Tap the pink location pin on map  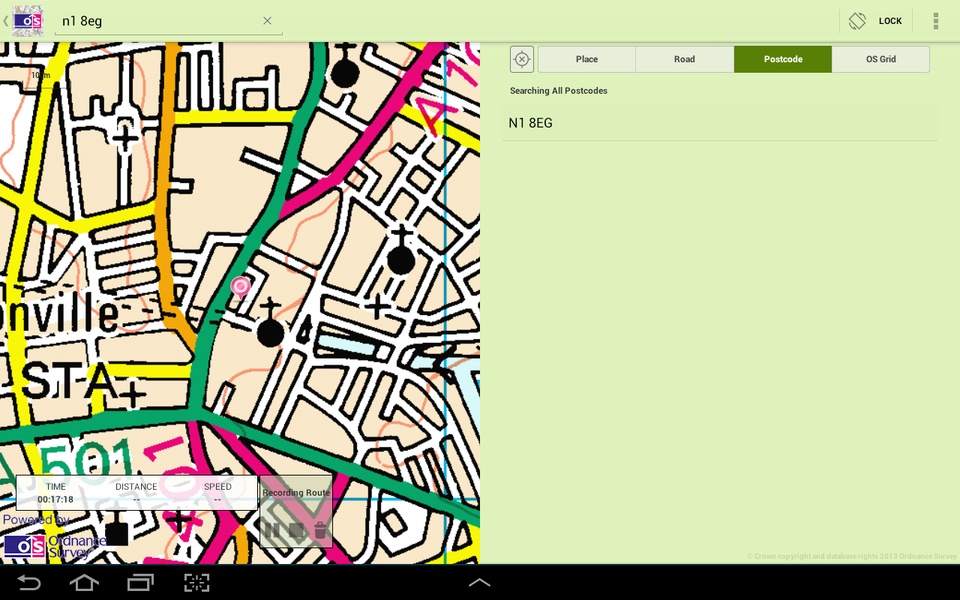[240, 287]
